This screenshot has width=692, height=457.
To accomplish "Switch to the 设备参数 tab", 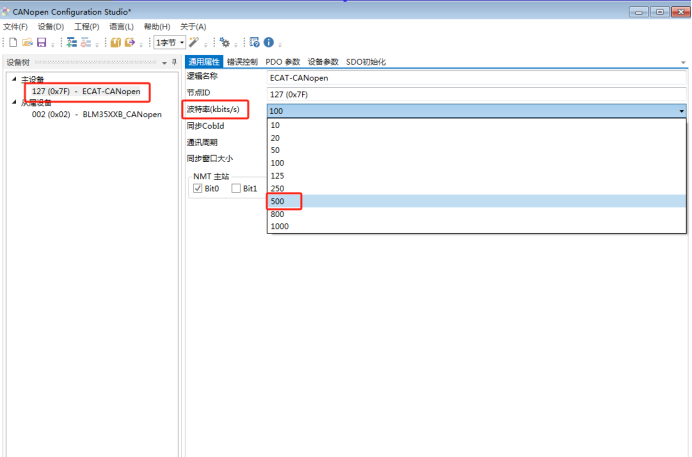I will [323, 62].
